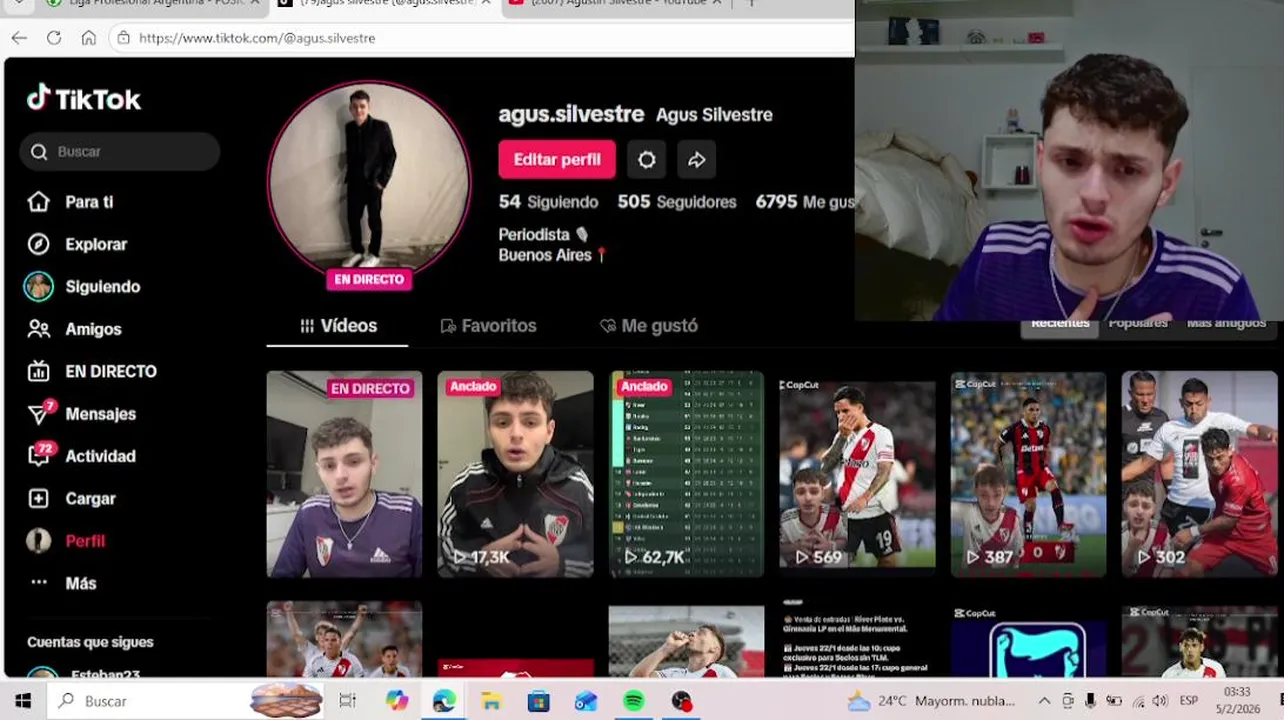The width and height of the screenshot is (1284, 720).
Task: Click the tiktok.com address bar URL
Action: click(x=257, y=38)
